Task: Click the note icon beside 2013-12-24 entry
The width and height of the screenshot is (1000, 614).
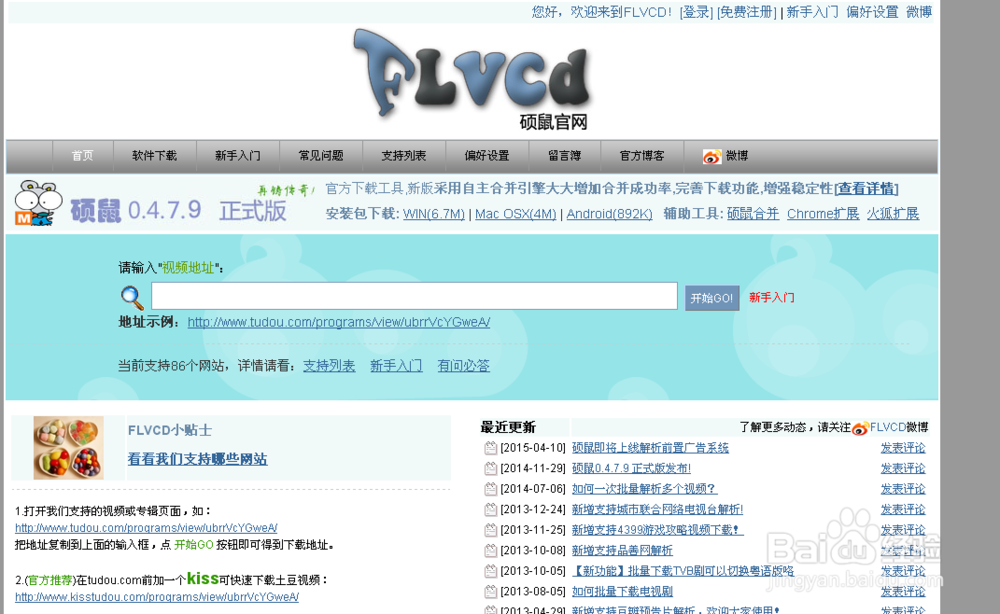Action: click(x=490, y=509)
